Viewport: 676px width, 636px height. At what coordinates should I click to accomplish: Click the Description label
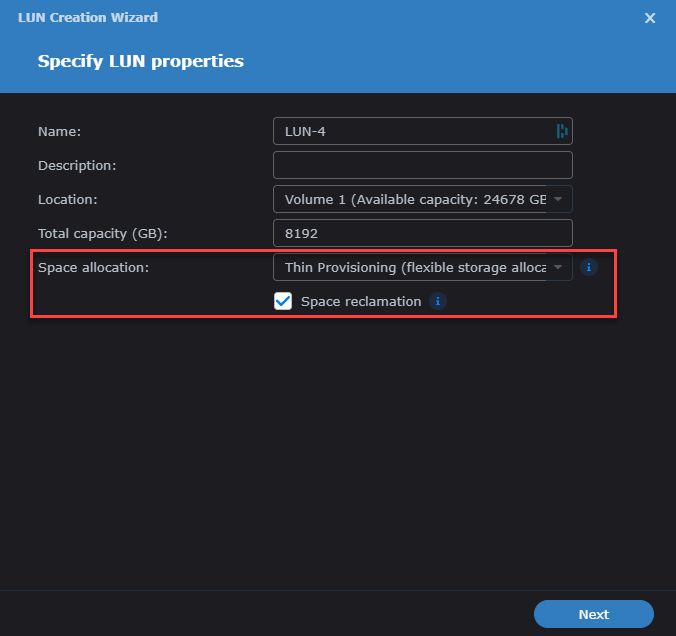[x=77, y=166]
